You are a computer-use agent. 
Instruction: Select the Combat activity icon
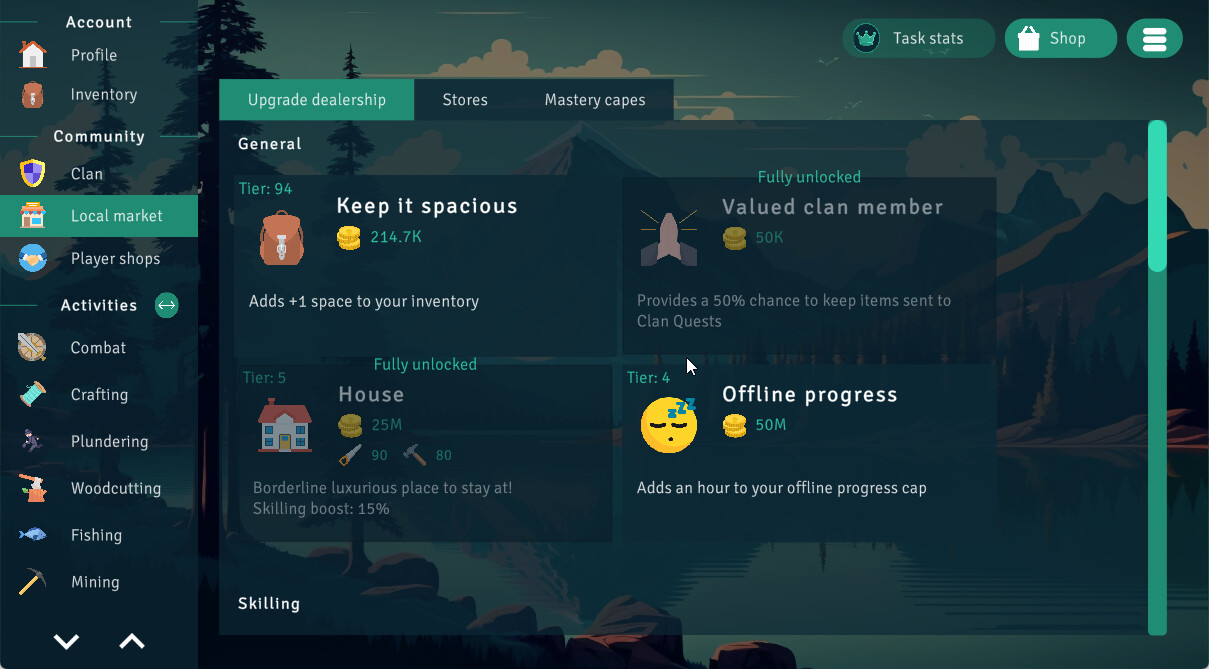(30, 347)
